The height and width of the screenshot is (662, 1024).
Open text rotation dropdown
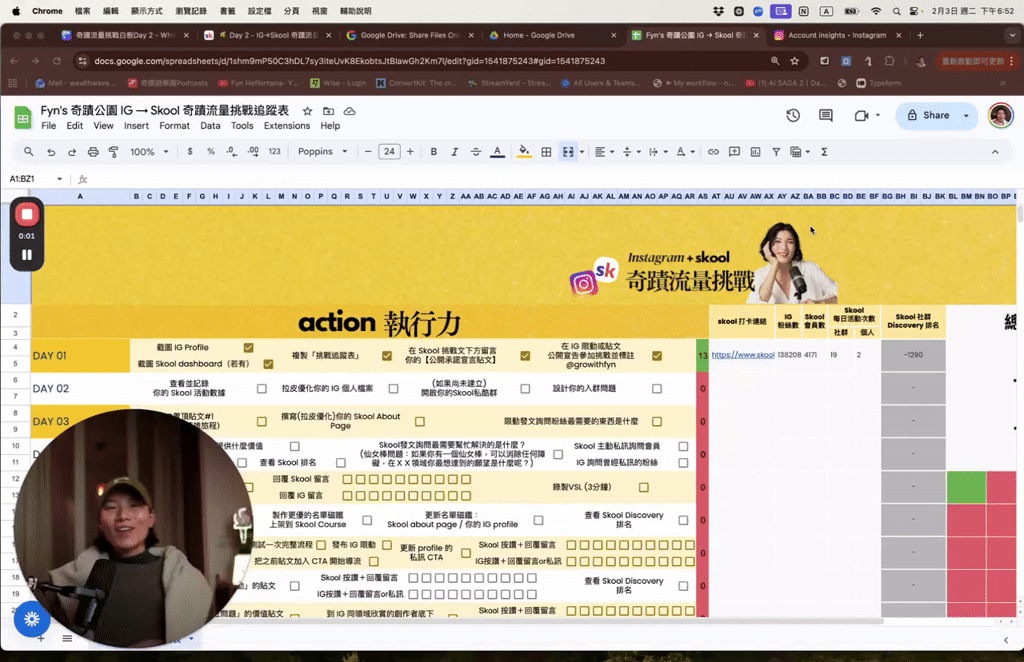[685, 151]
